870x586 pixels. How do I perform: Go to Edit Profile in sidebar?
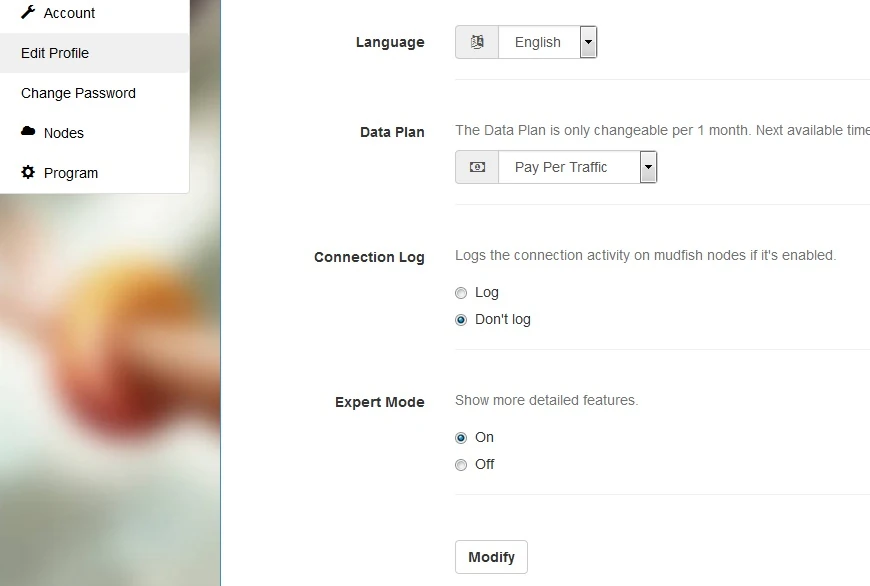coord(55,53)
